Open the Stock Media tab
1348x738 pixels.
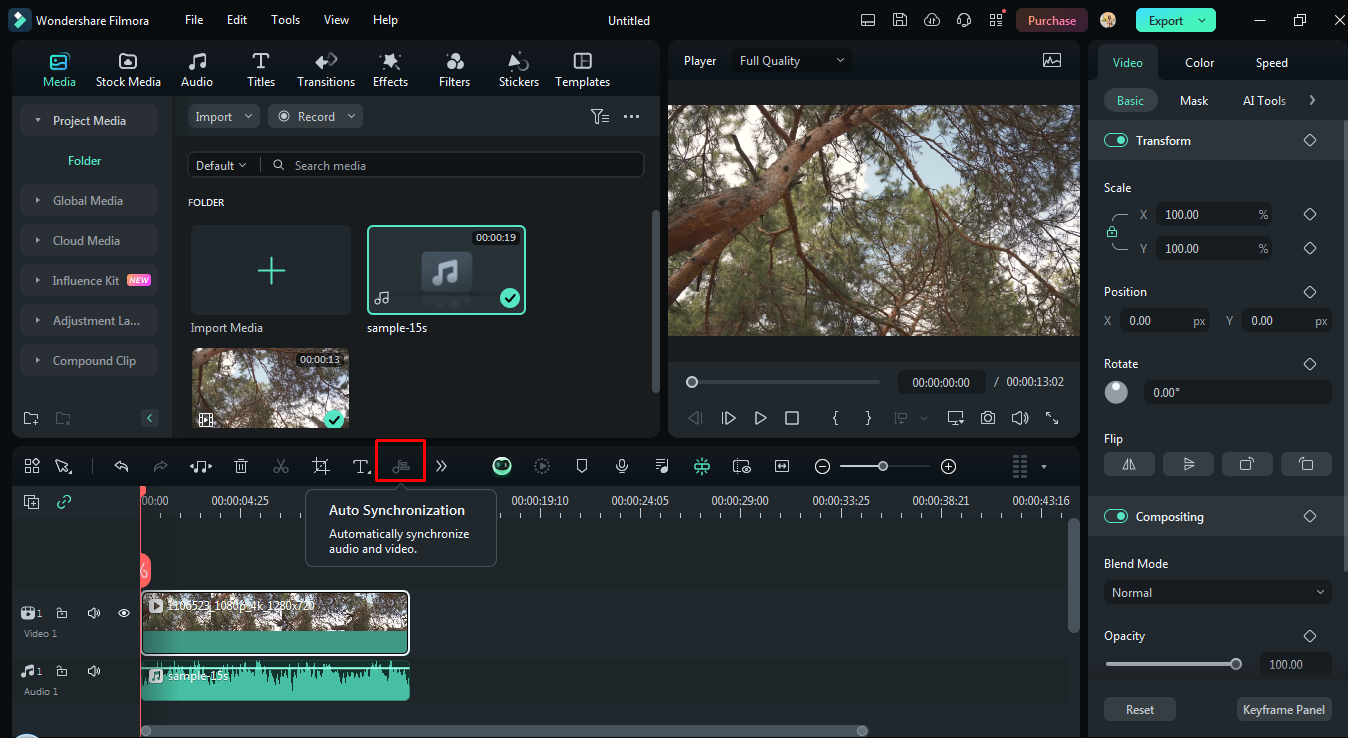coord(128,70)
